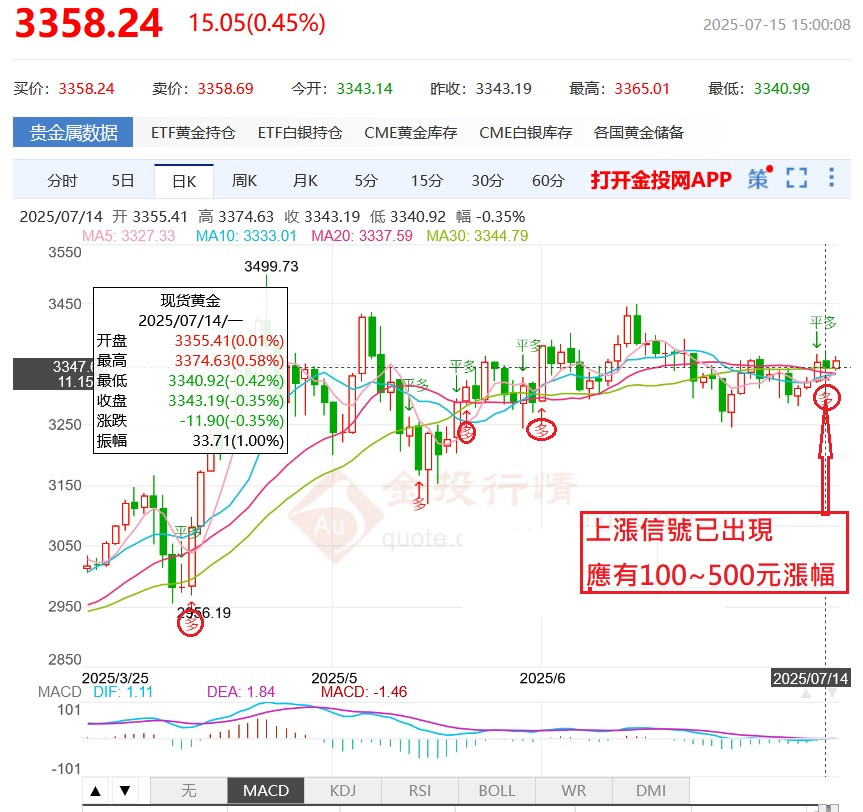Show the BOLL indicator
The height and width of the screenshot is (812, 863).
click(x=496, y=790)
